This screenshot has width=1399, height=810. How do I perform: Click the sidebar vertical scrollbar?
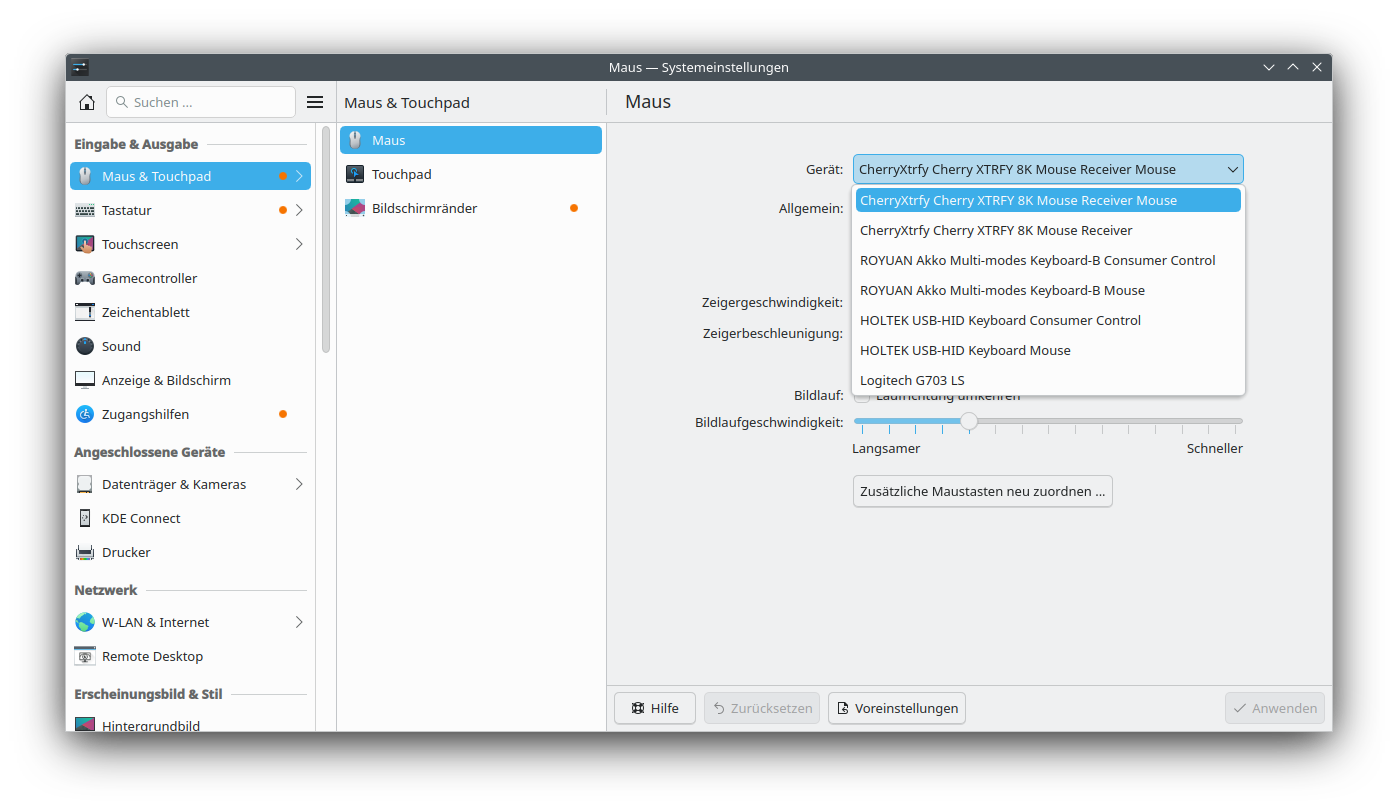click(x=326, y=240)
